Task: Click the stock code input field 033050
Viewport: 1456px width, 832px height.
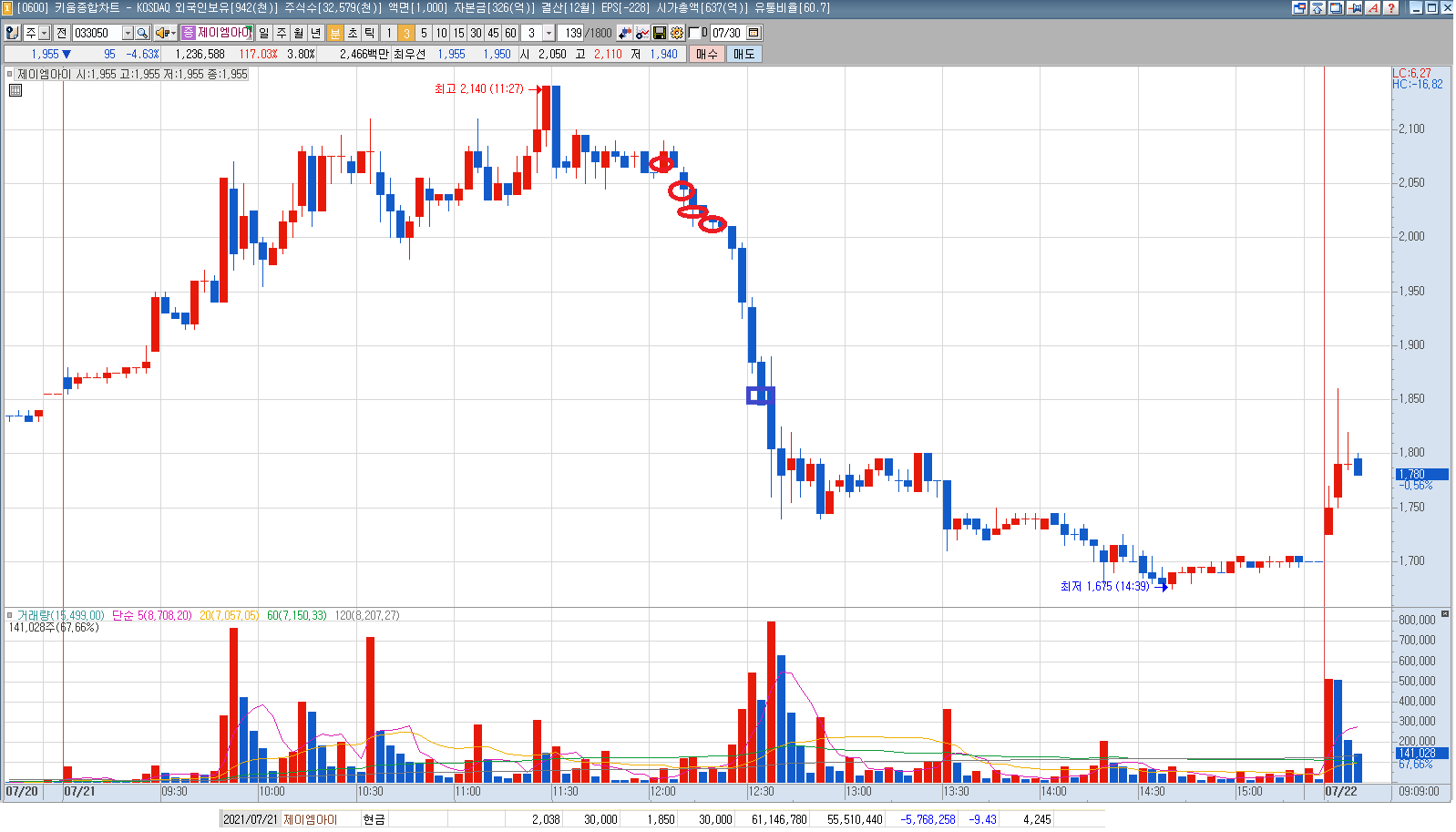Action: (97, 33)
